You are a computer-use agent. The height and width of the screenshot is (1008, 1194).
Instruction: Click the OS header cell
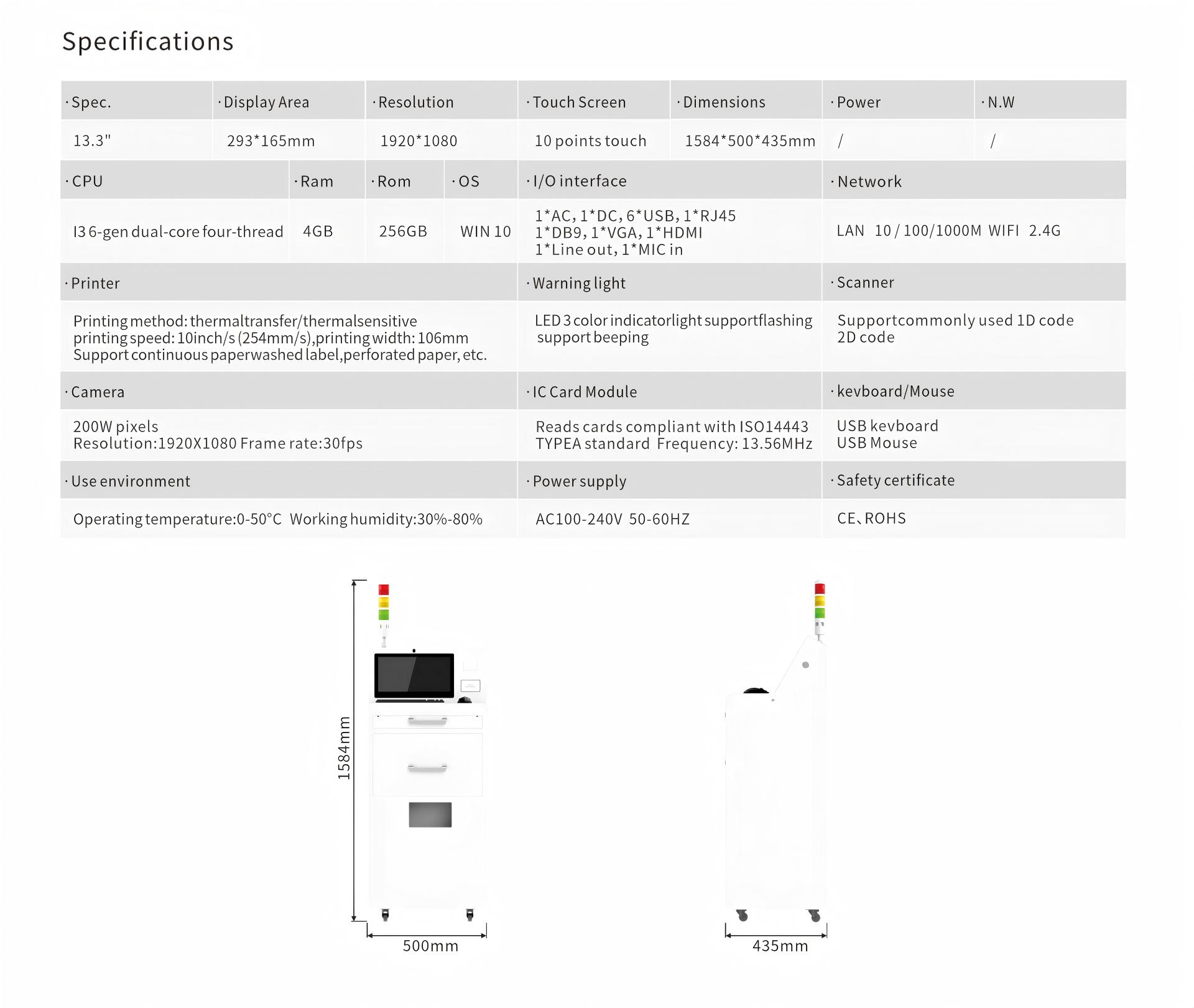(481, 180)
